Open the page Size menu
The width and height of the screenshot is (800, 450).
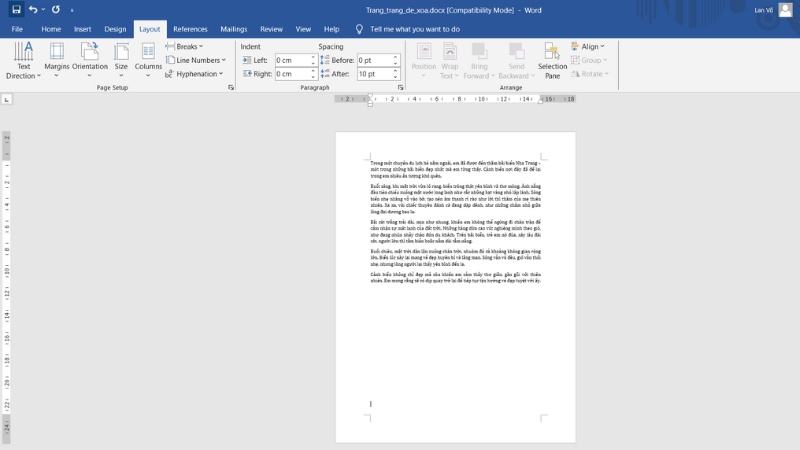(x=121, y=60)
